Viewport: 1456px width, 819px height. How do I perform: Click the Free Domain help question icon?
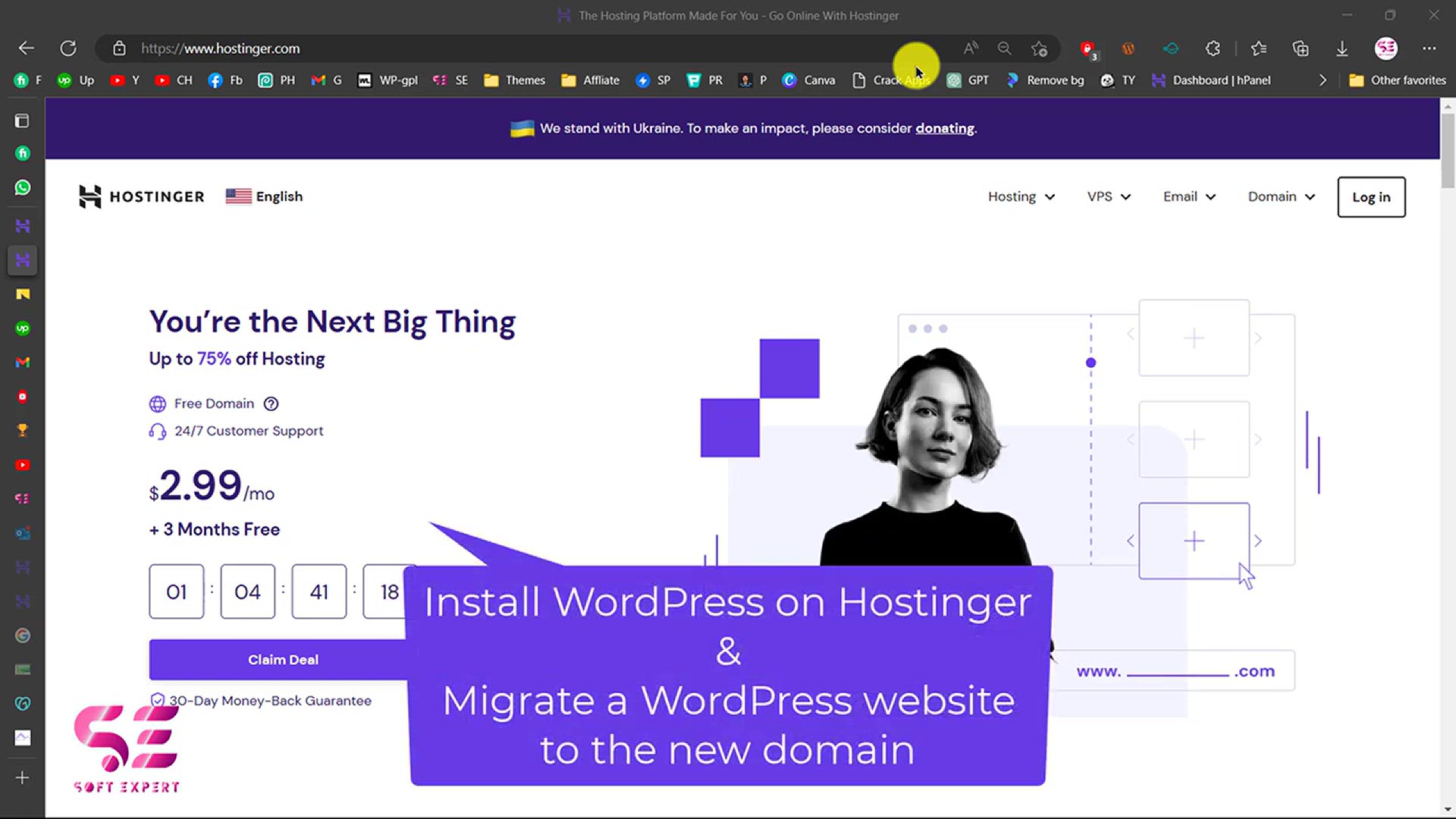click(x=271, y=403)
